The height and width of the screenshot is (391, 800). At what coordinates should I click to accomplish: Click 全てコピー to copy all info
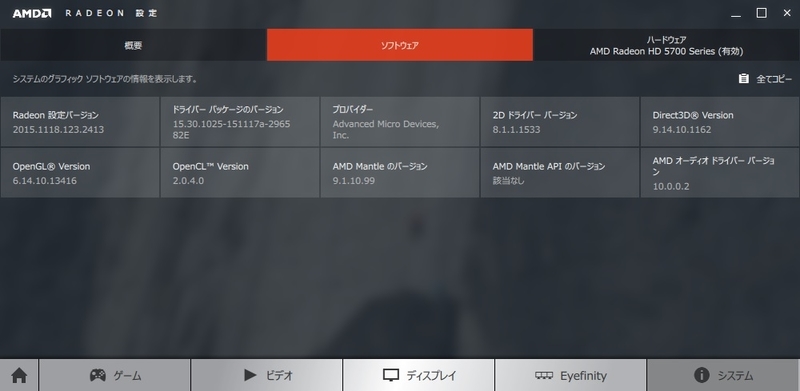coord(765,79)
